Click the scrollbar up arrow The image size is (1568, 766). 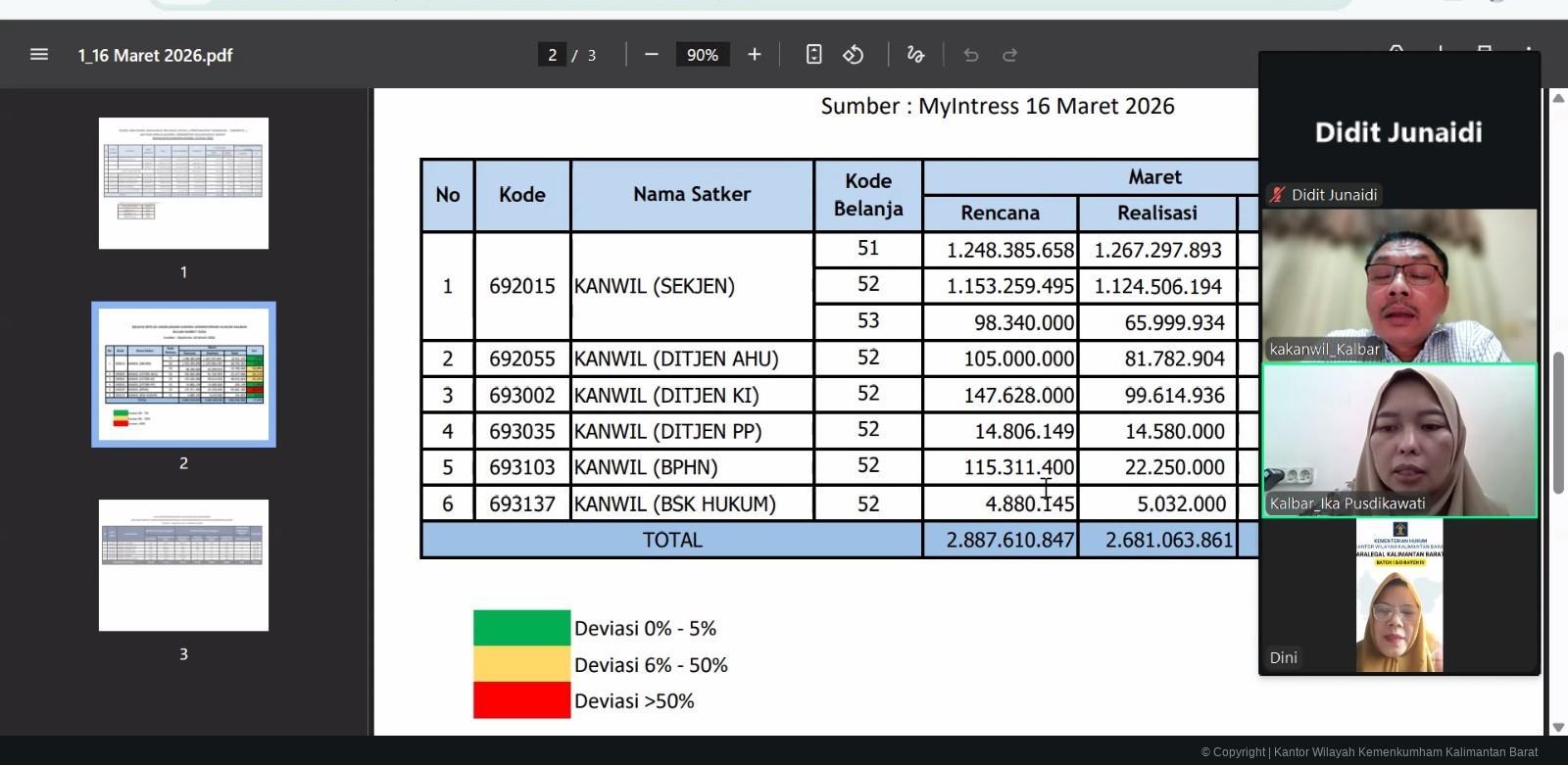tap(1558, 98)
